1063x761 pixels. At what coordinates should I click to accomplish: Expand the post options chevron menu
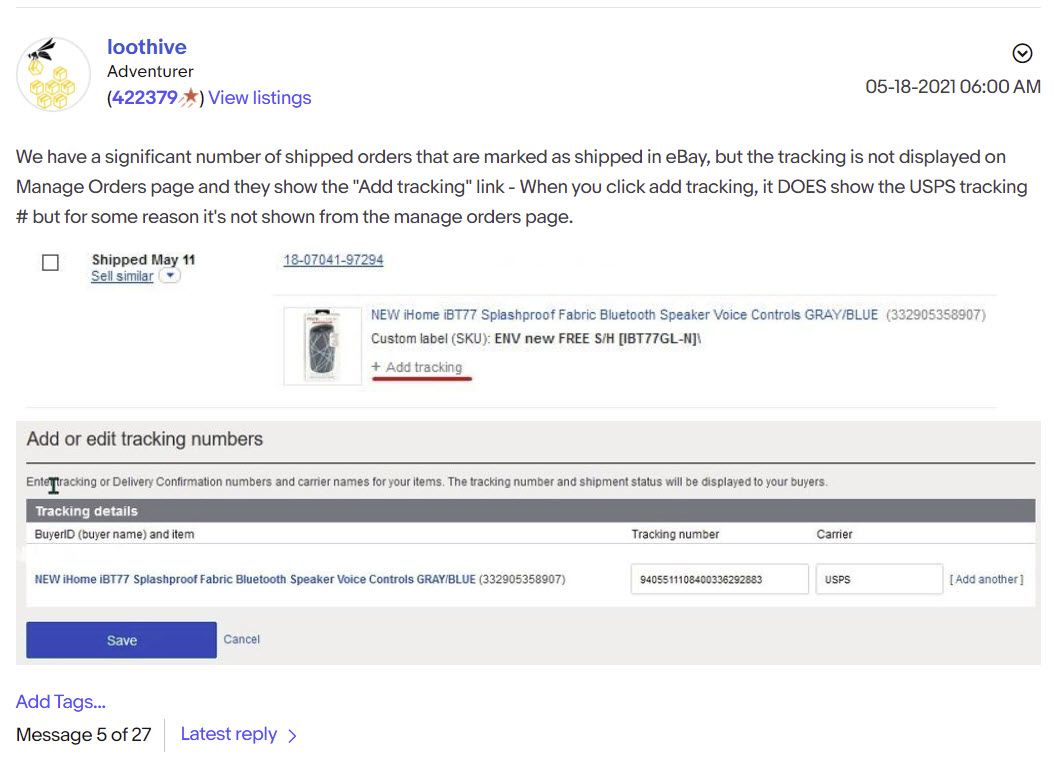pos(1022,53)
